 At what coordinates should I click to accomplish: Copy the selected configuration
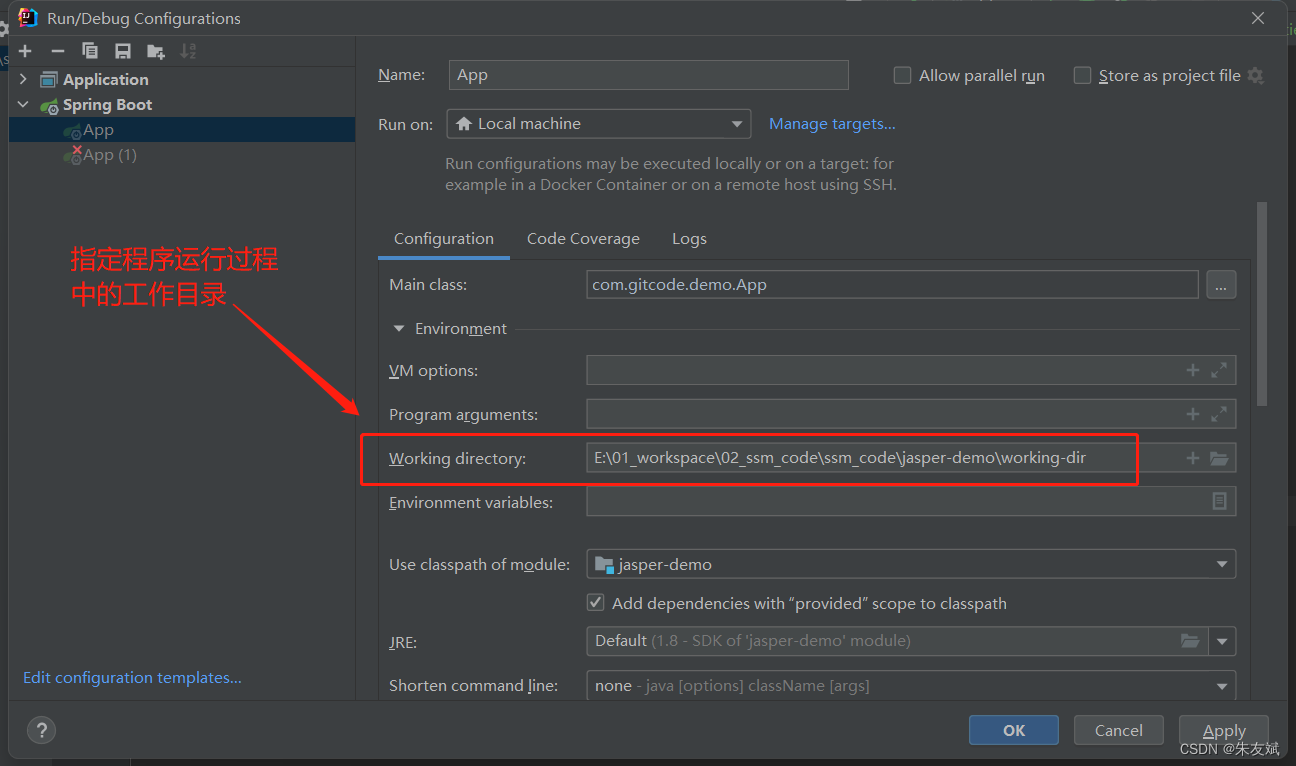(90, 51)
